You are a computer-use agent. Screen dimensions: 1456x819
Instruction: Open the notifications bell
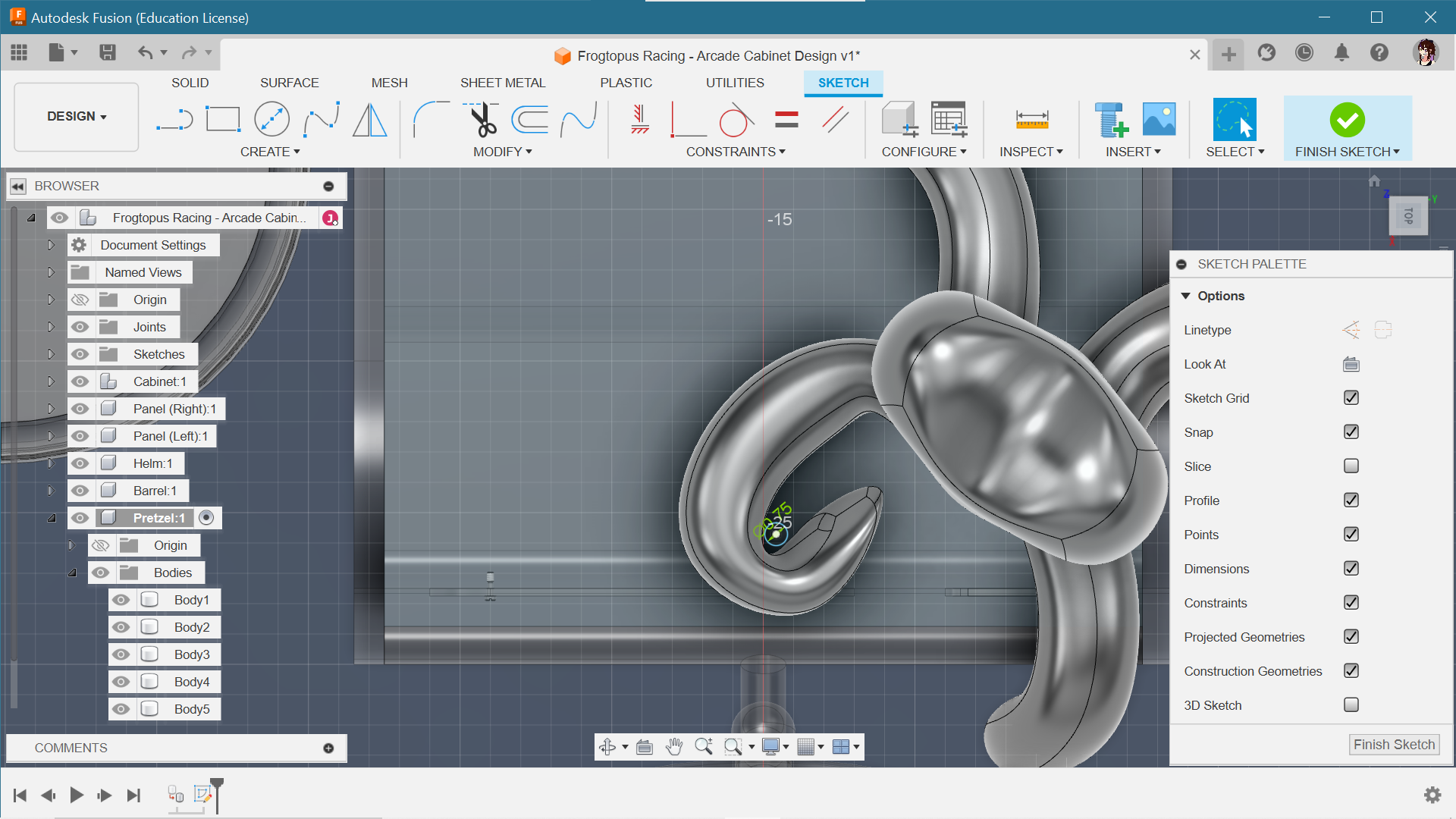click(x=1341, y=52)
